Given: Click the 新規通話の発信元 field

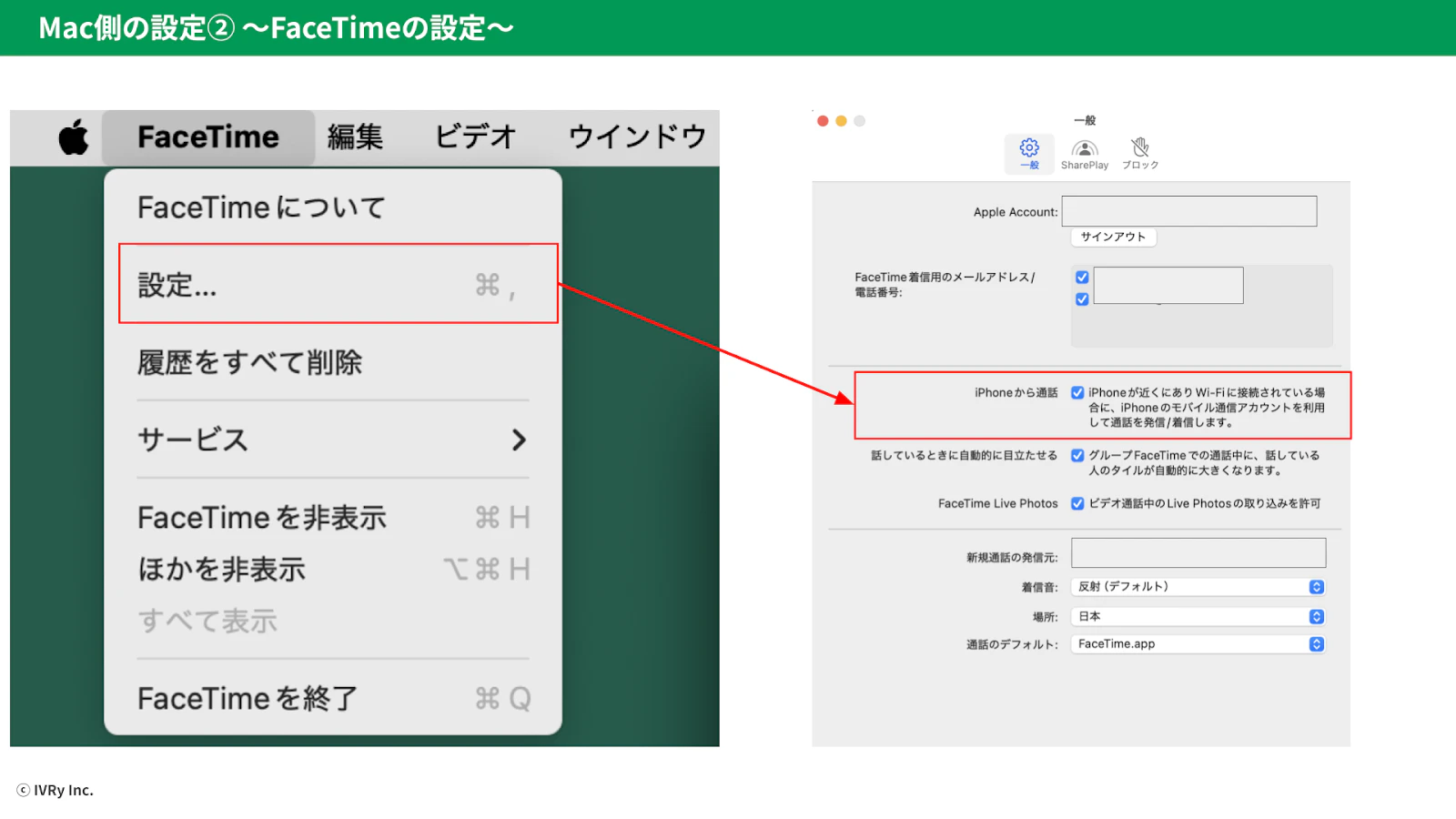Looking at the screenshot, I should click(1198, 553).
